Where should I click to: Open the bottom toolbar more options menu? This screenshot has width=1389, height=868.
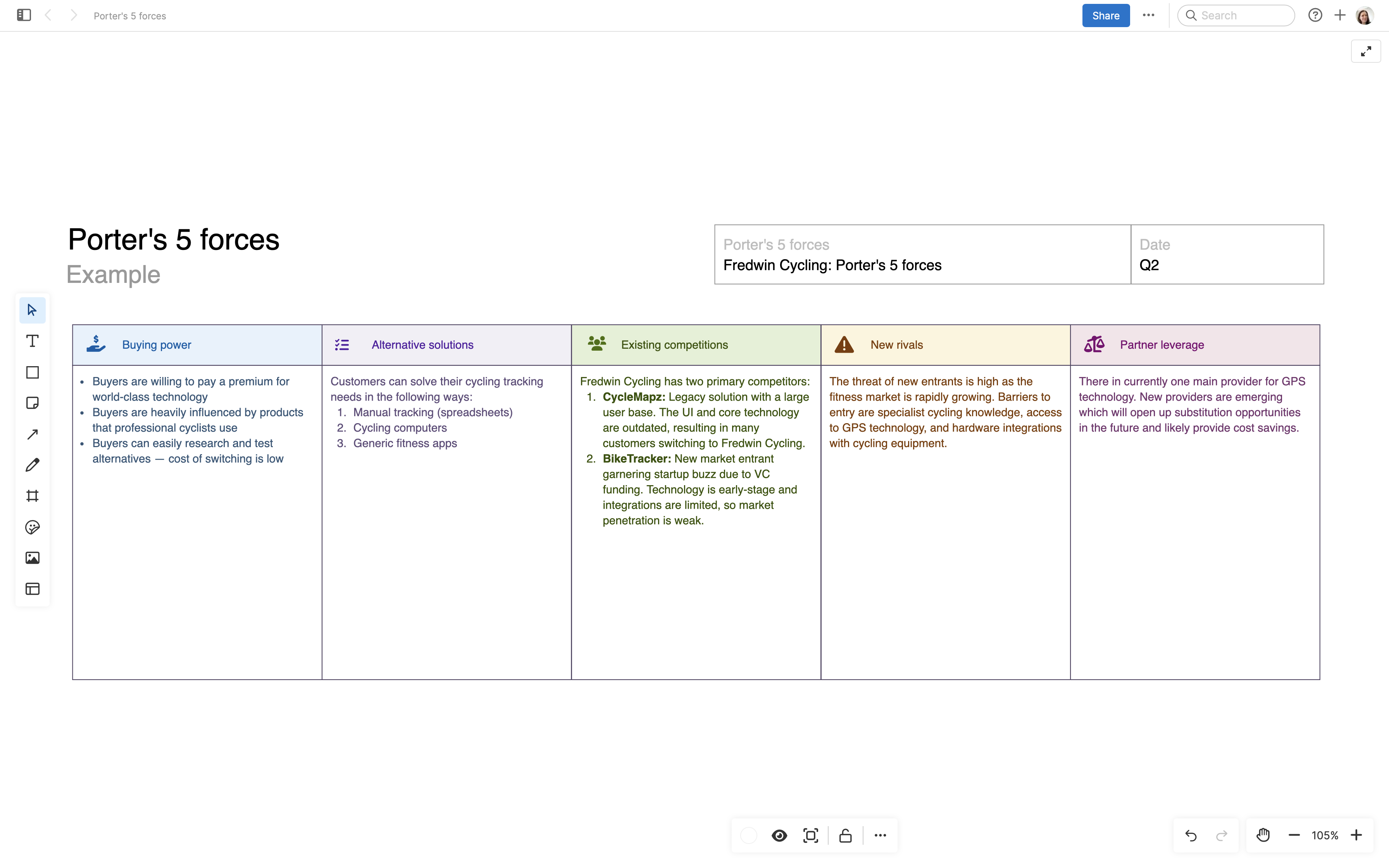880,835
